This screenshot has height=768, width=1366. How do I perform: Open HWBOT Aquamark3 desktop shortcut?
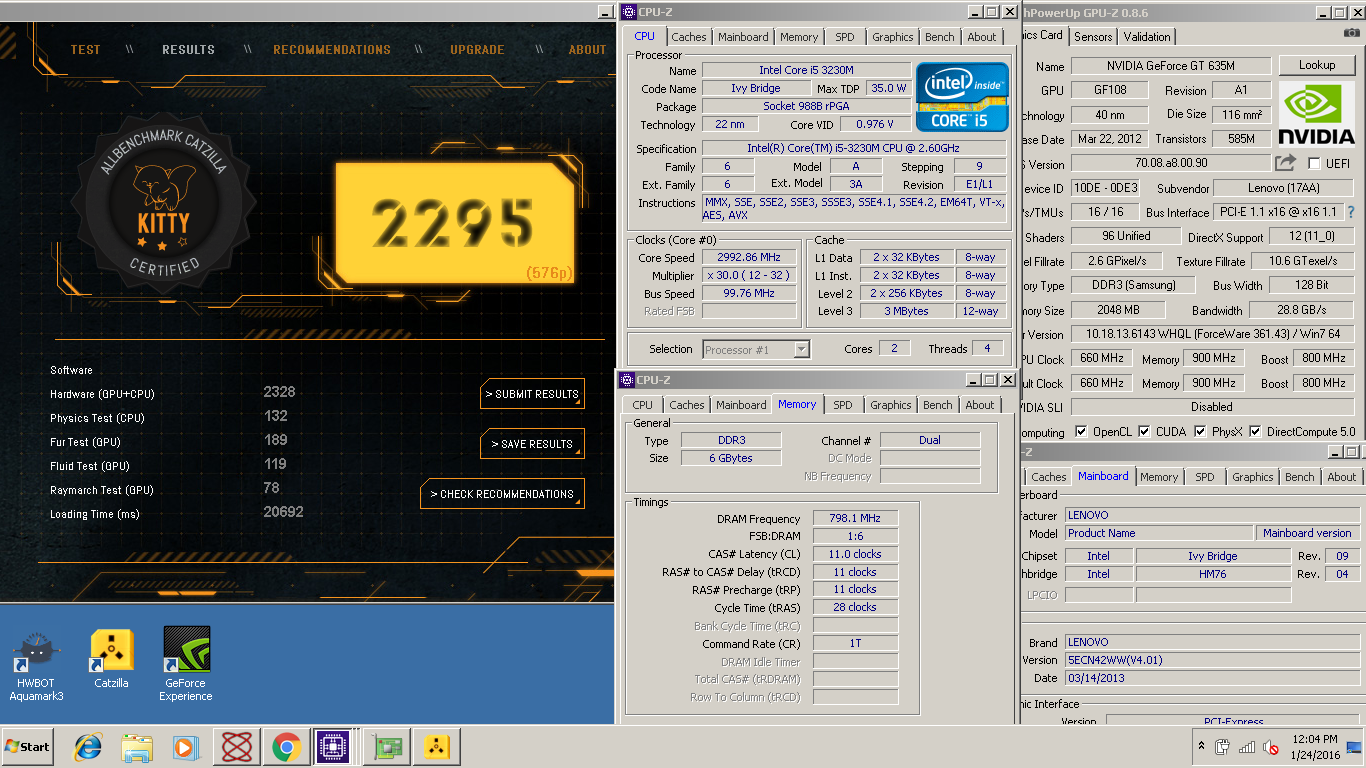pos(36,665)
